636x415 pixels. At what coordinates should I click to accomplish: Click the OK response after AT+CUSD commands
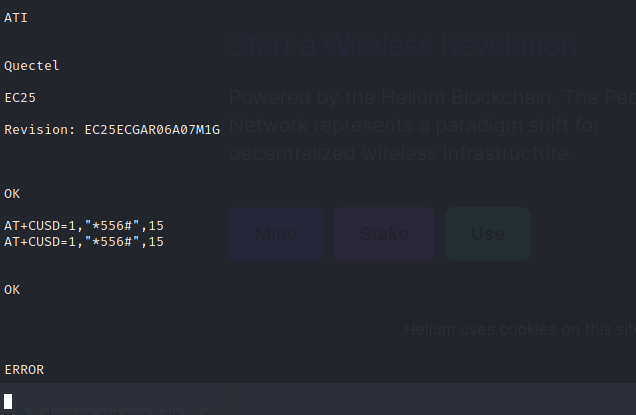coord(12,289)
